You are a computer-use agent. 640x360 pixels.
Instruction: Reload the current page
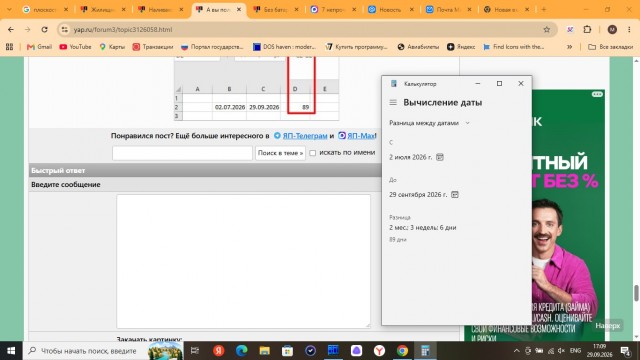44,29
